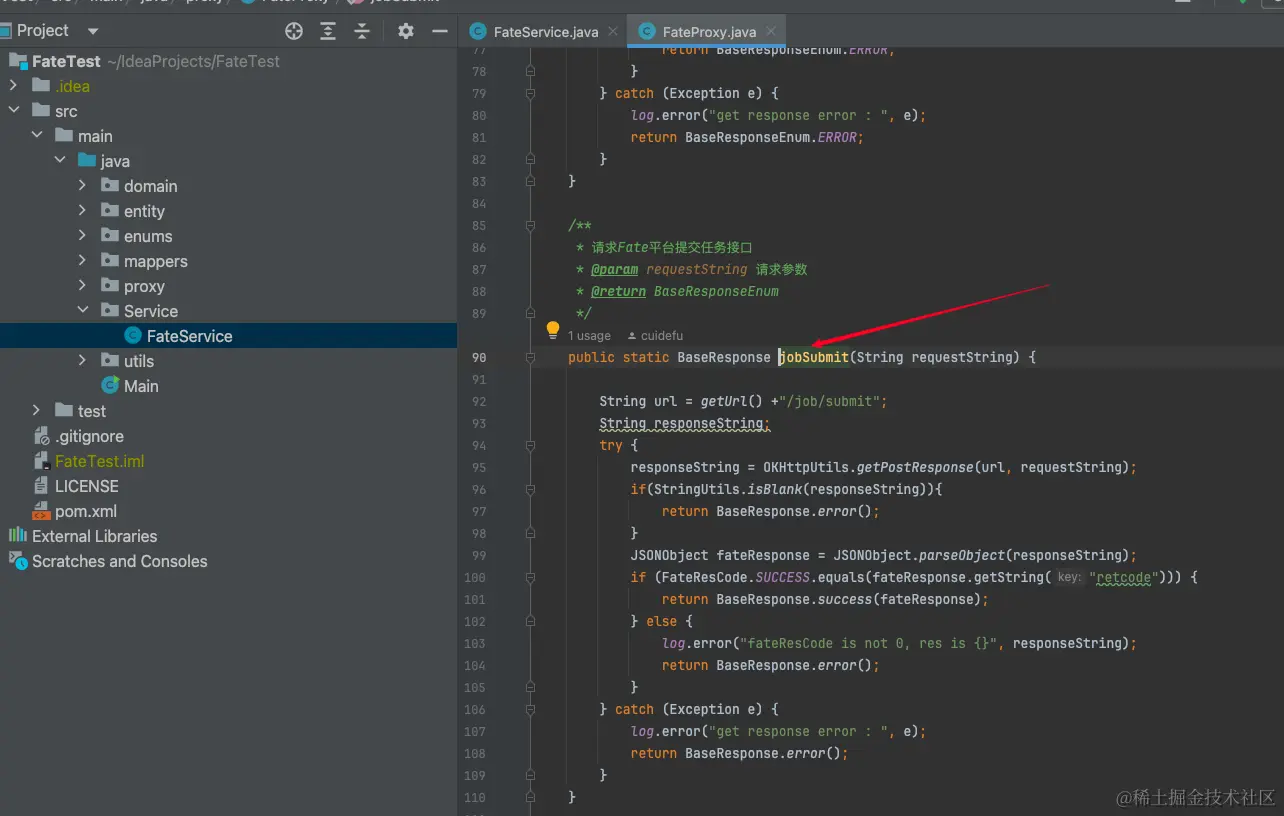Viewport: 1284px width, 816px height.
Task: Click the Main class icon in tree
Action: (x=110, y=386)
